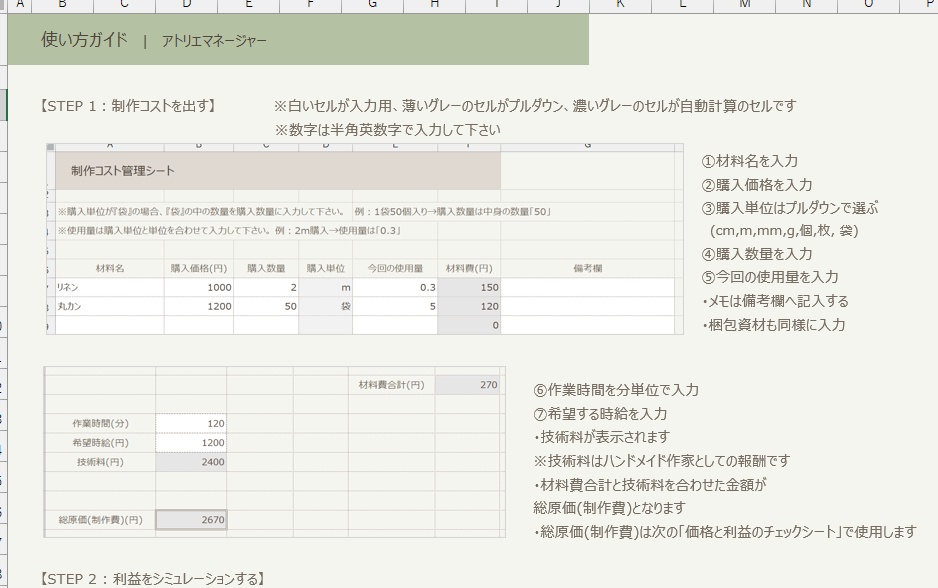The image size is (938, 588).
Task: Open the empty 購入単位 pulldown in third material row
Action: 323,322
